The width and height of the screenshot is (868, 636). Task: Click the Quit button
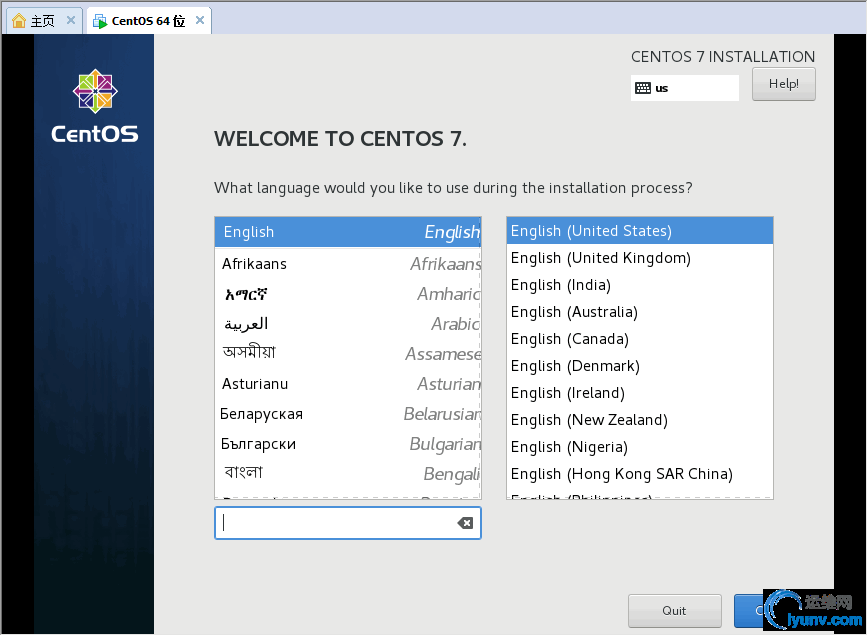pos(674,611)
